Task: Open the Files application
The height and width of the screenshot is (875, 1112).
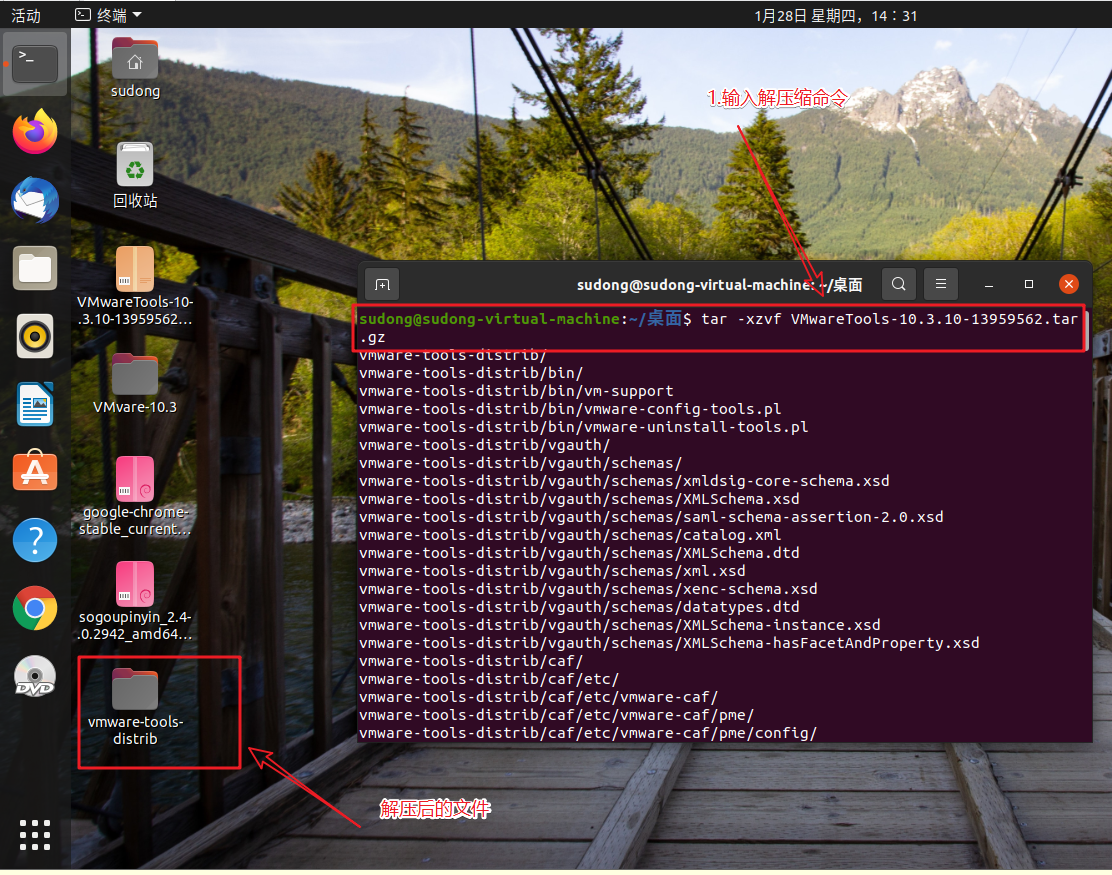Action: [35, 268]
